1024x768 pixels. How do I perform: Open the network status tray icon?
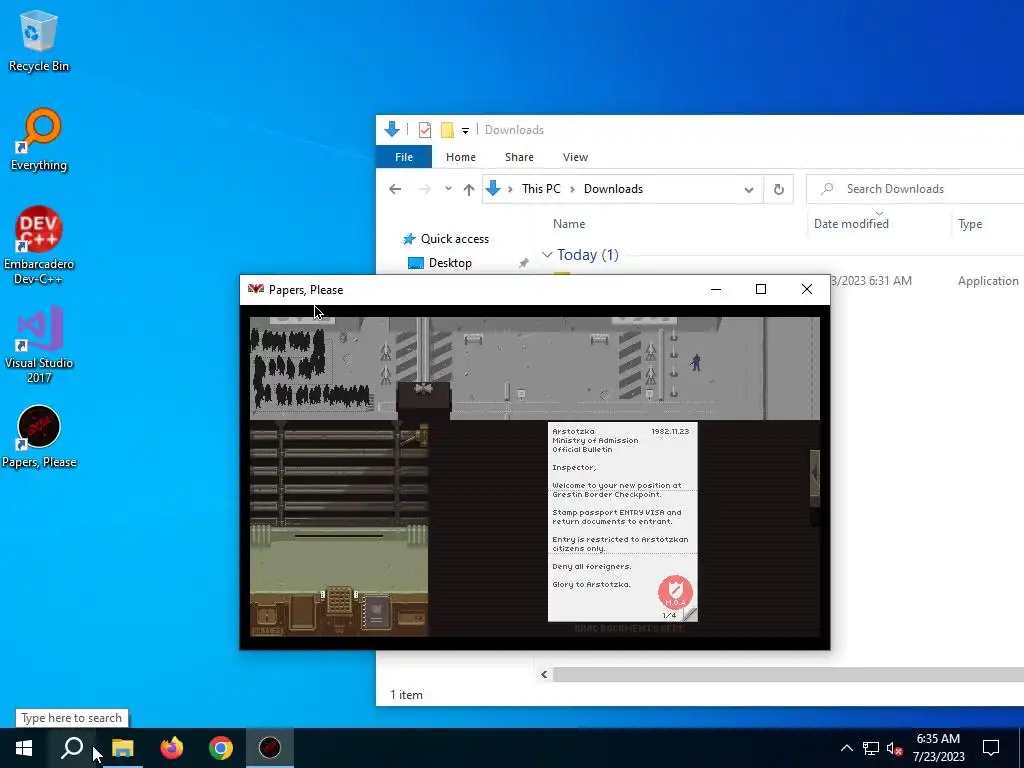click(871, 748)
